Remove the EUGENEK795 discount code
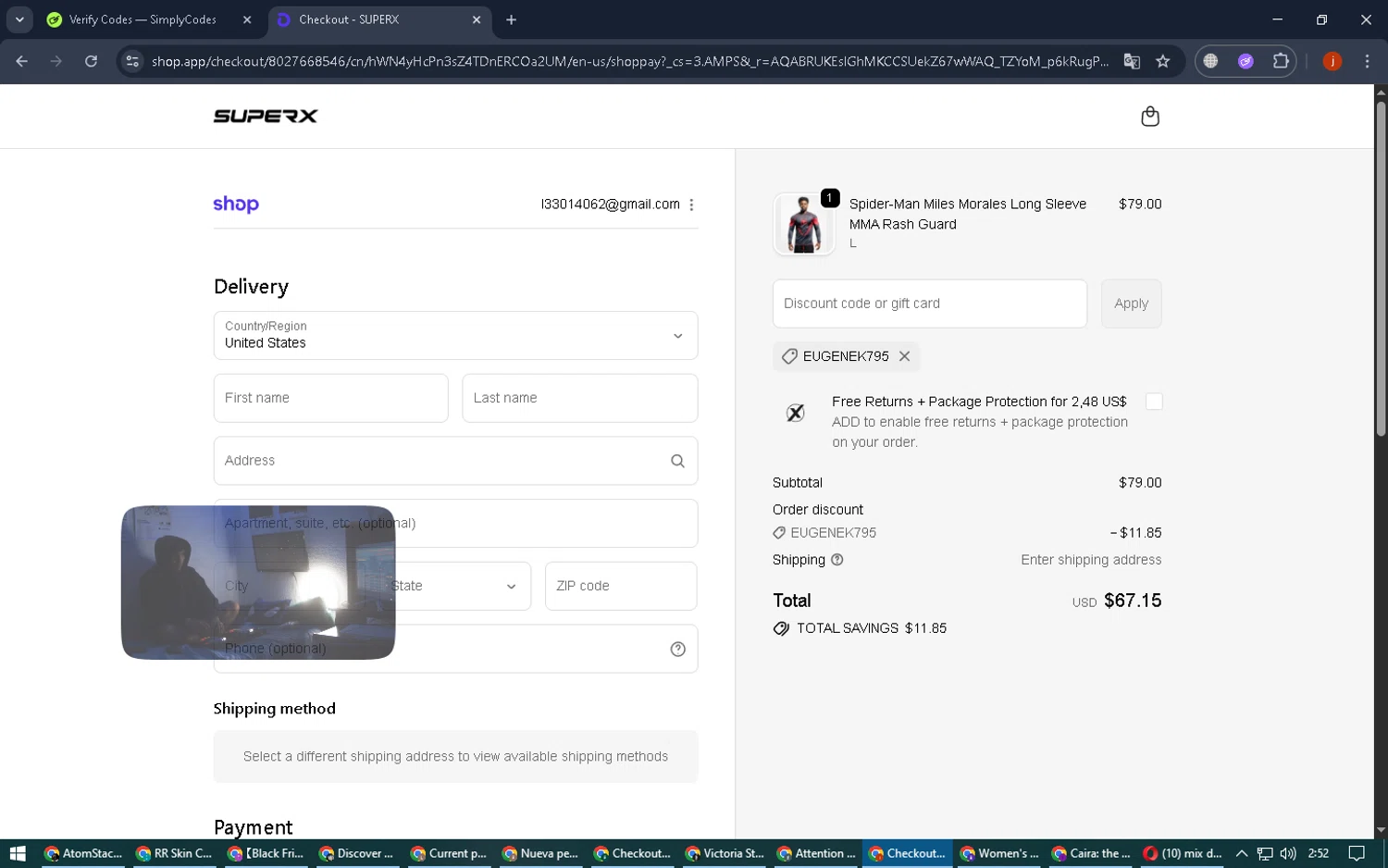The height and width of the screenshot is (868, 1388). click(905, 356)
